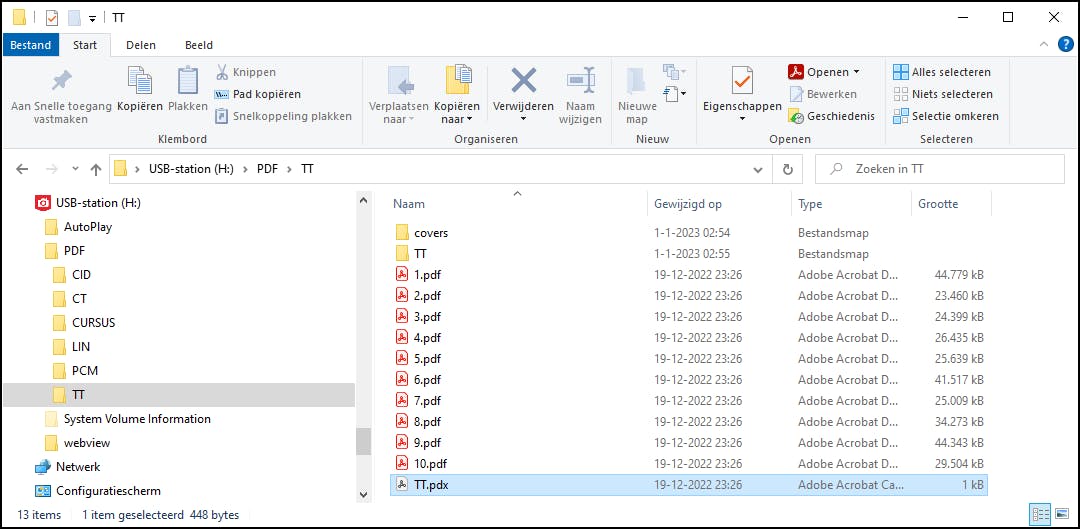Click the Kopiëren clipboard icon

[x=140, y=81]
